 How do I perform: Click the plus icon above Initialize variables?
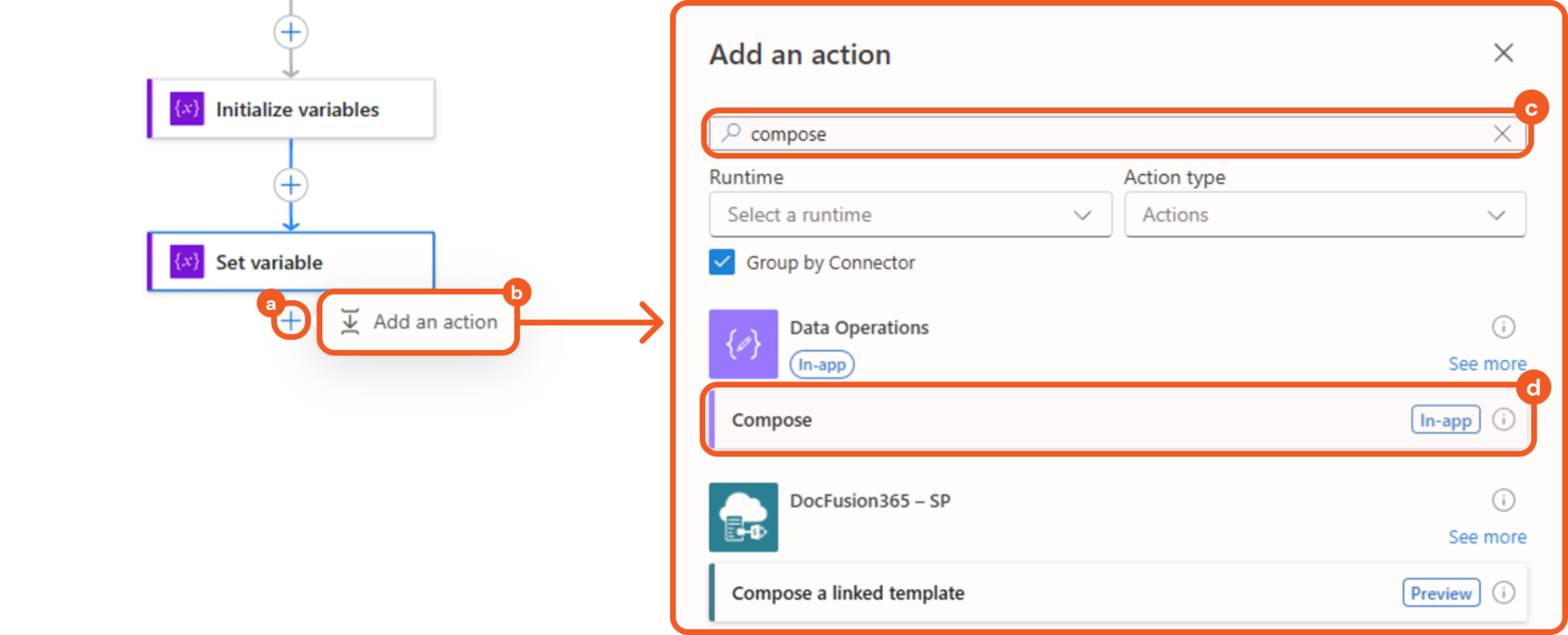[x=291, y=32]
